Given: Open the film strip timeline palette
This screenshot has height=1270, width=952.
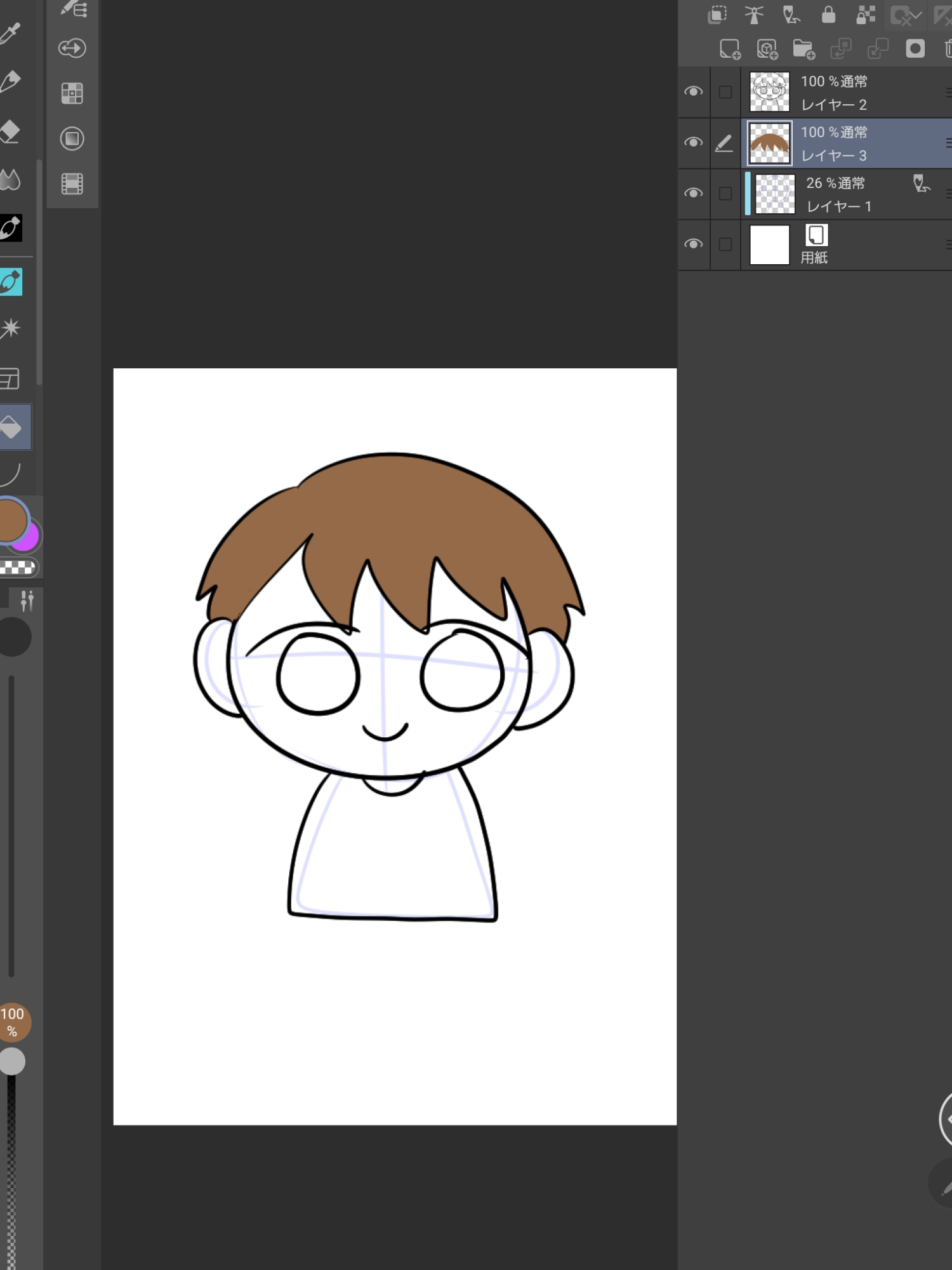Looking at the screenshot, I should click(72, 184).
